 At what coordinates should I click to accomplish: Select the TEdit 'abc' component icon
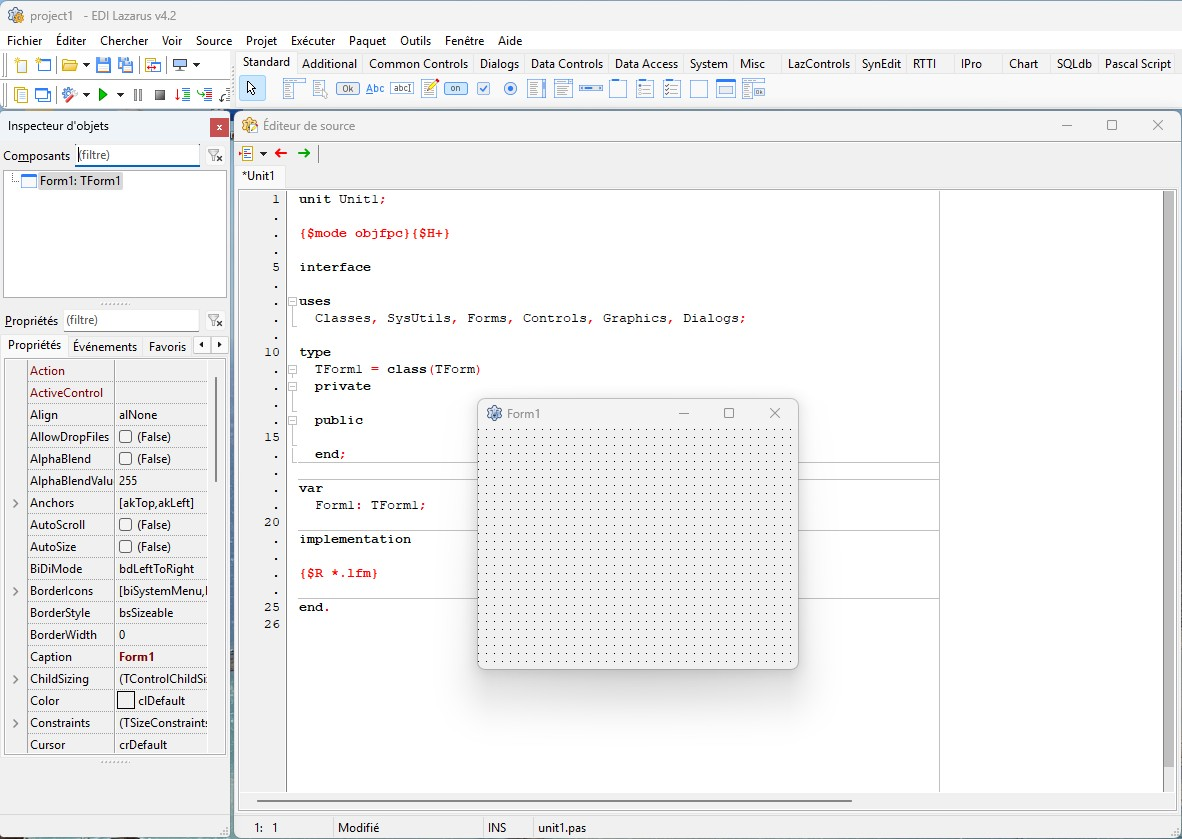pyautogui.click(x=402, y=89)
